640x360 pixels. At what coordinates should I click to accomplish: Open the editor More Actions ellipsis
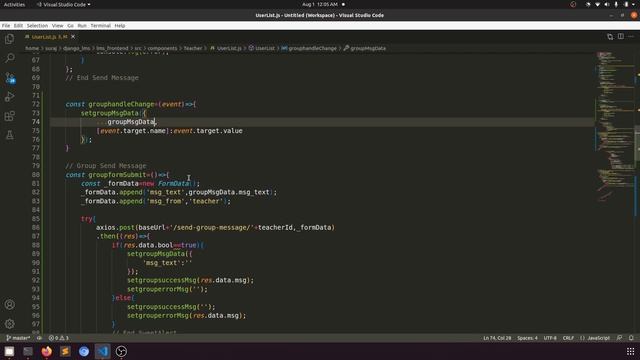[631, 37]
